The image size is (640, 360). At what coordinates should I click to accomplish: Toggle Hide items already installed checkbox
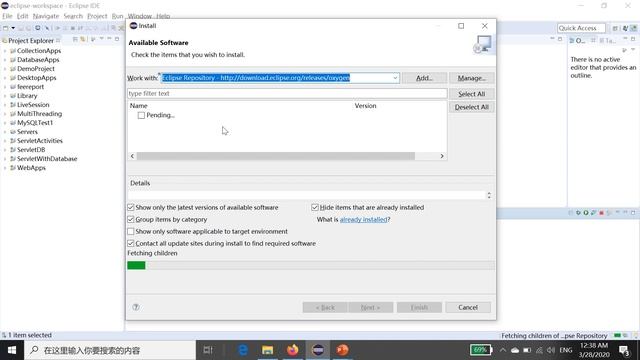tap(315, 207)
